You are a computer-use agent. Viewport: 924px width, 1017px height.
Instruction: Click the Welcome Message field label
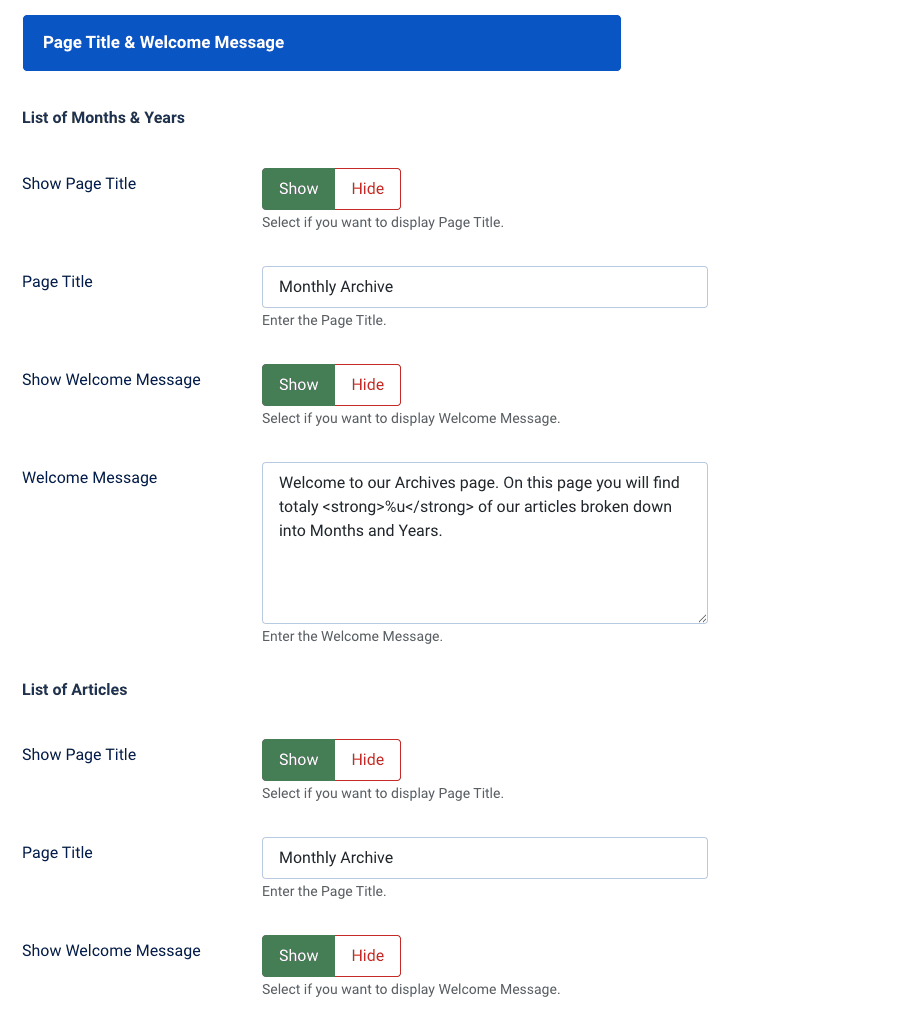pyautogui.click(x=89, y=478)
